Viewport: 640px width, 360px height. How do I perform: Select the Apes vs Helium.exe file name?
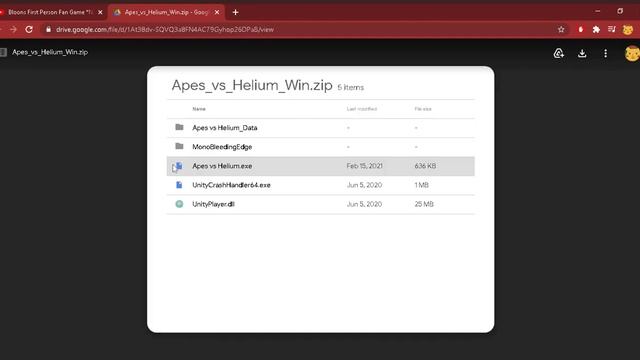(222, 166)
